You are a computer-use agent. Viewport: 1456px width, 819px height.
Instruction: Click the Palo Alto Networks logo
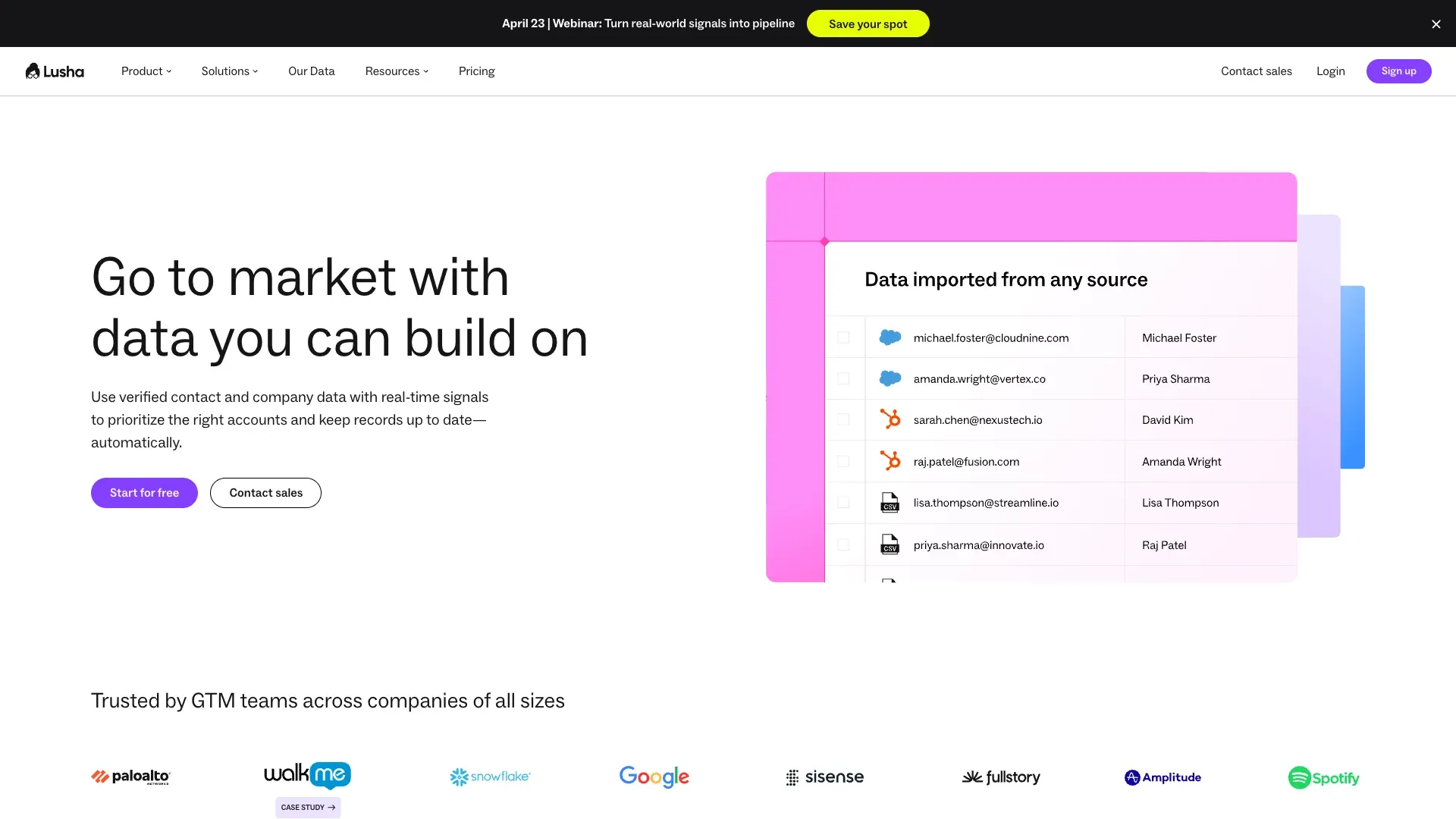pos(131,777)
